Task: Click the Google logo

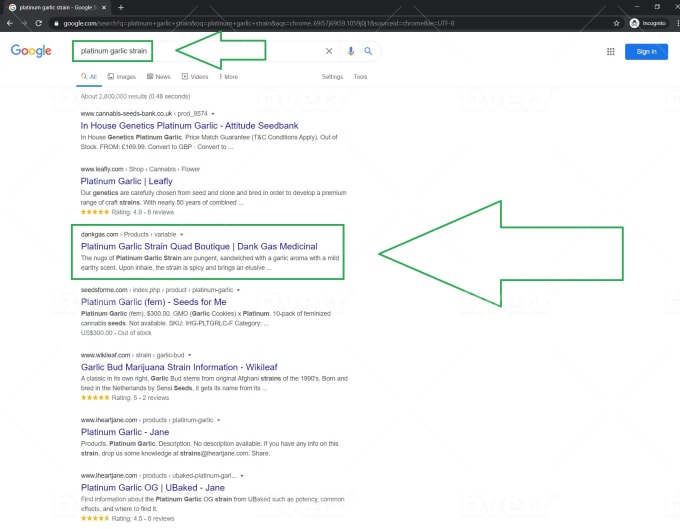Action: (x=31, y=51)
